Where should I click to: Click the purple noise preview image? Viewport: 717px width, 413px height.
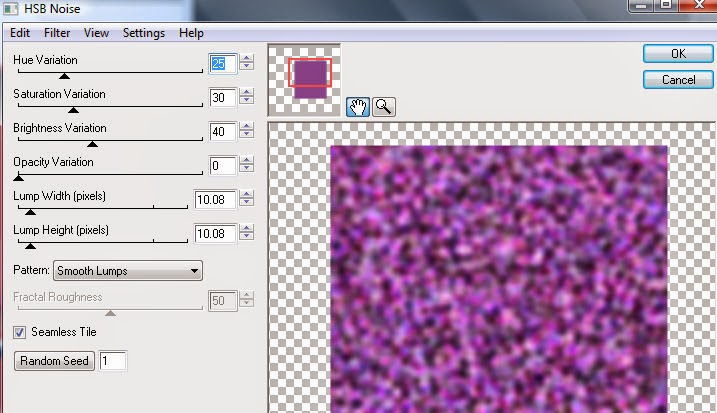click(499, 279)
